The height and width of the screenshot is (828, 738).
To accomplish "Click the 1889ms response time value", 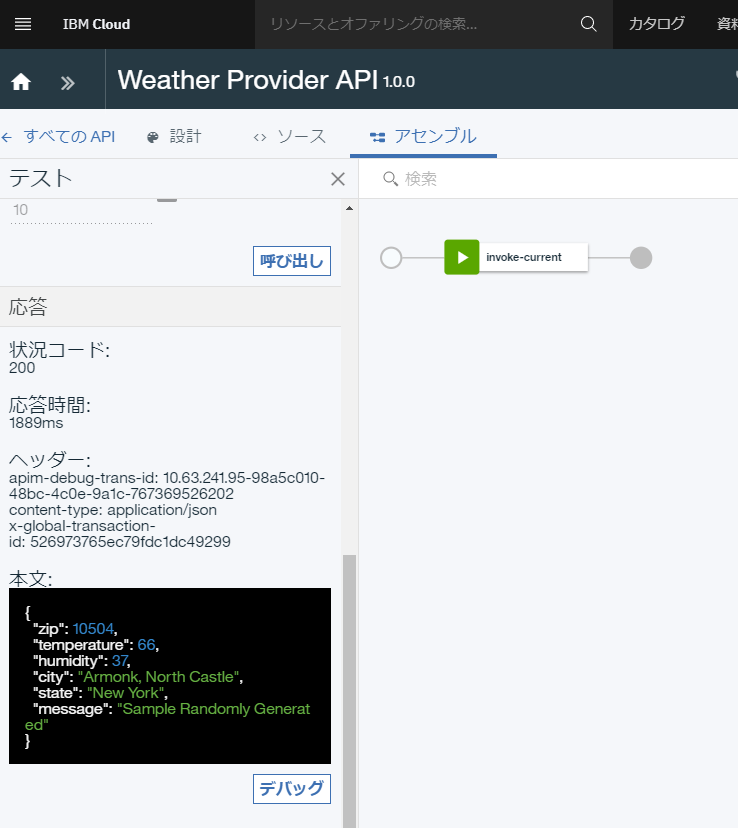I will point(36,423).
